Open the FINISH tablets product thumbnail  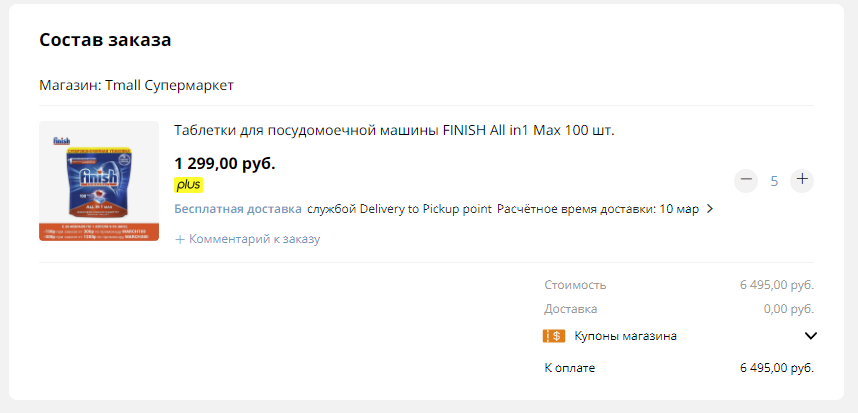point(99,181)
